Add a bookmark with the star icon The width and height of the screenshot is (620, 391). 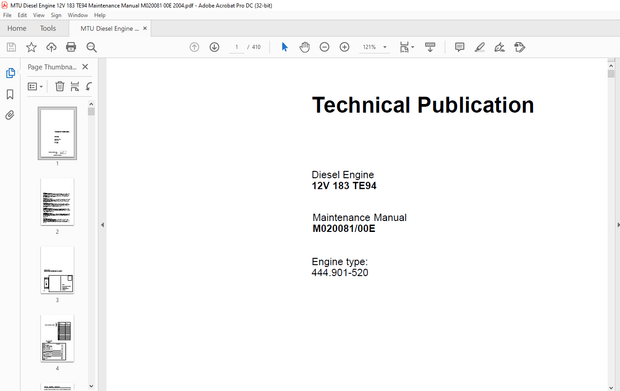click(31, 47)
